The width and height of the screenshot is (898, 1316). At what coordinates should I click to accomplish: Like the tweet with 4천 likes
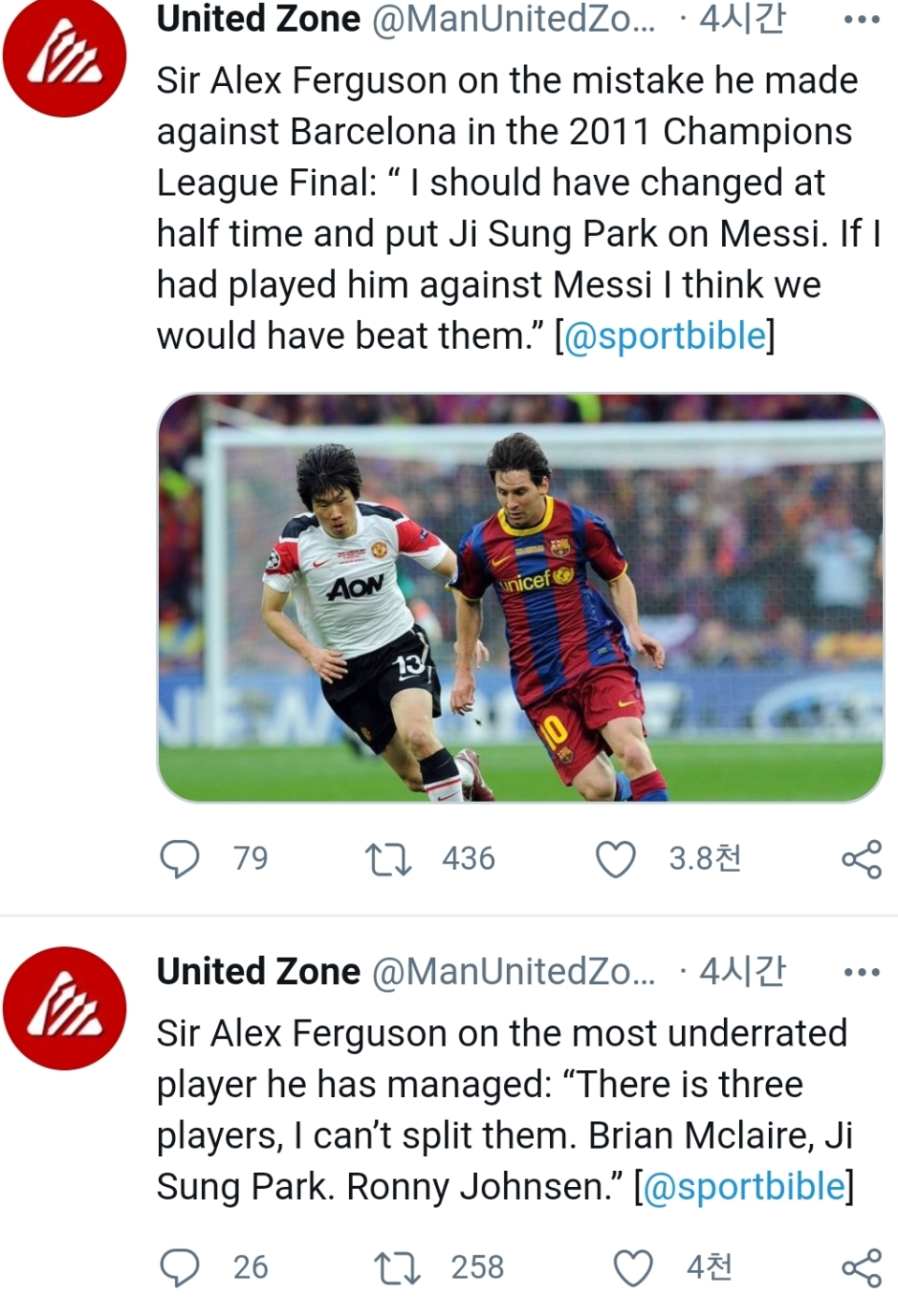coord(632,1267)
